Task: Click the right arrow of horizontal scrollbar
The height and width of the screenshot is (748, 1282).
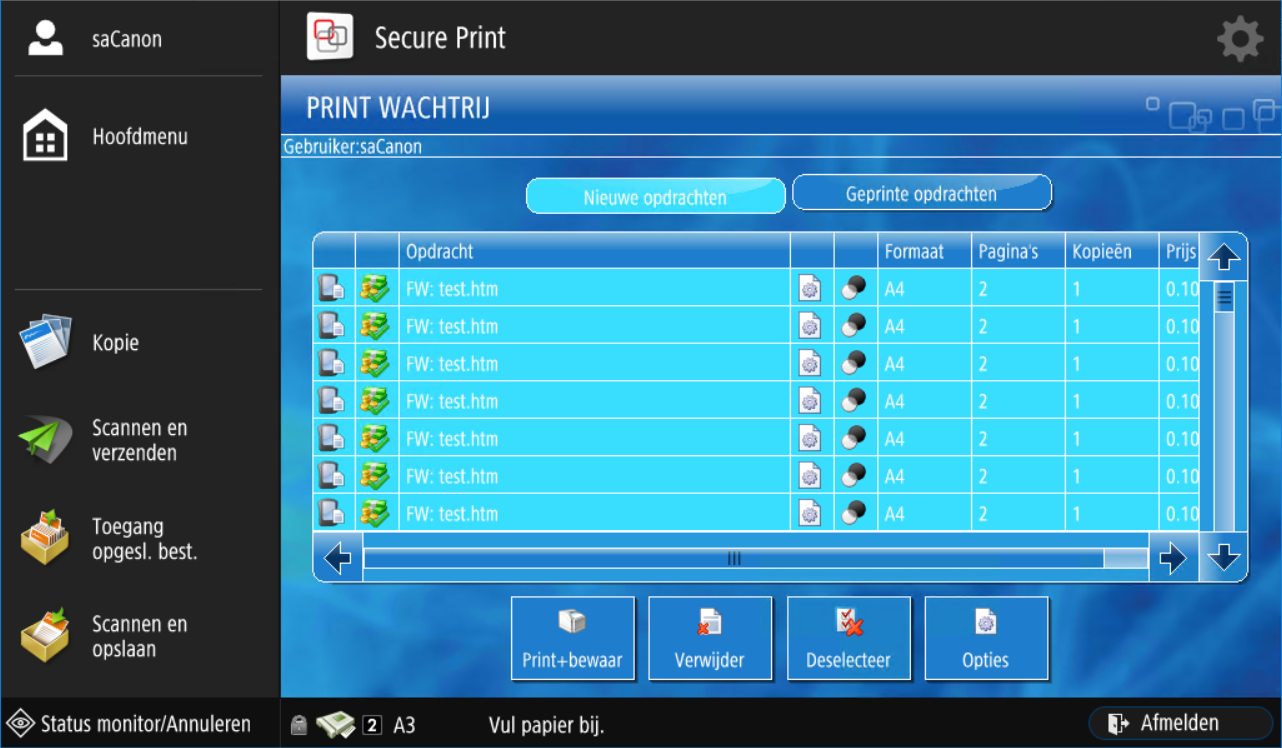Action: (x=1173, y=558)
